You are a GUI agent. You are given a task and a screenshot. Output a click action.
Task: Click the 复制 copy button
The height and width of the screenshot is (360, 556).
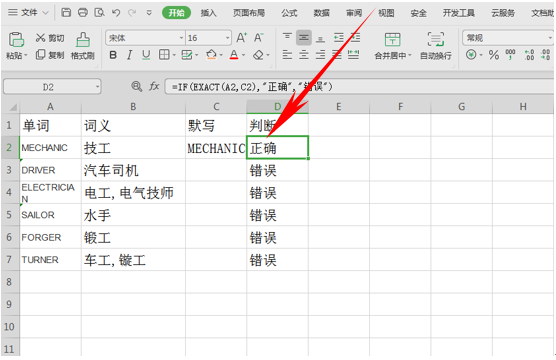(50, 55)
